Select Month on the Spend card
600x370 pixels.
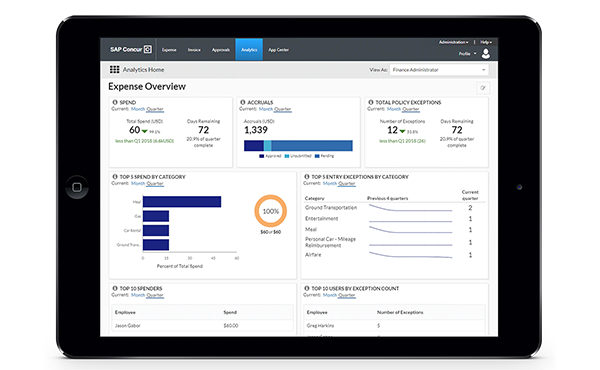pyautogui.click(x=138, y=109)
